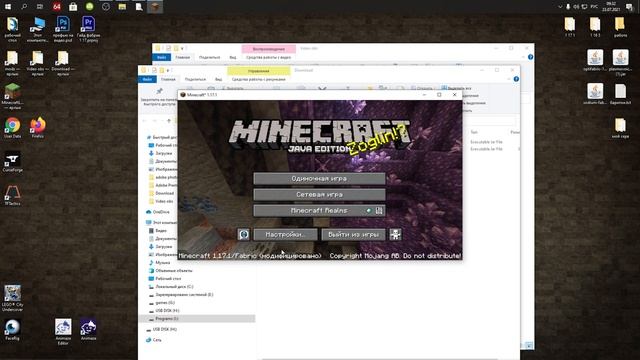The image size is (640, 360).
Task: Click Выделить все in Download ribbon
Action: pyautogui.click(x=456, y=88)
